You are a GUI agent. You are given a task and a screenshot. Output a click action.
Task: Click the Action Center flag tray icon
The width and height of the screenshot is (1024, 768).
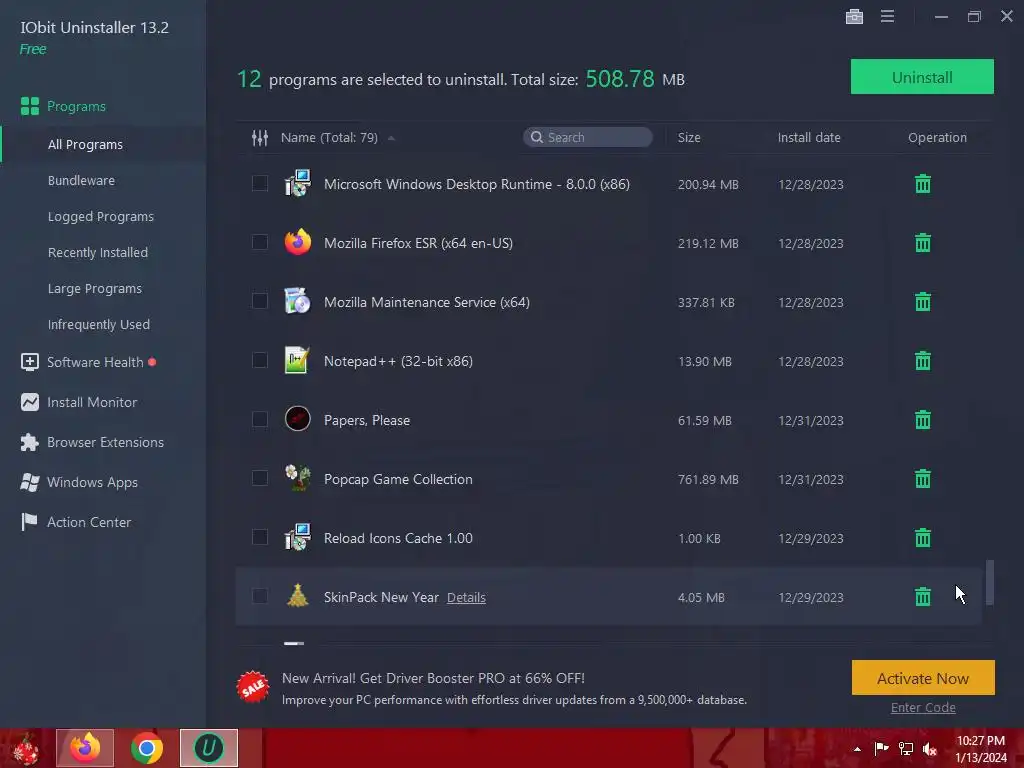pyautogui.click(x=881, y=748)
